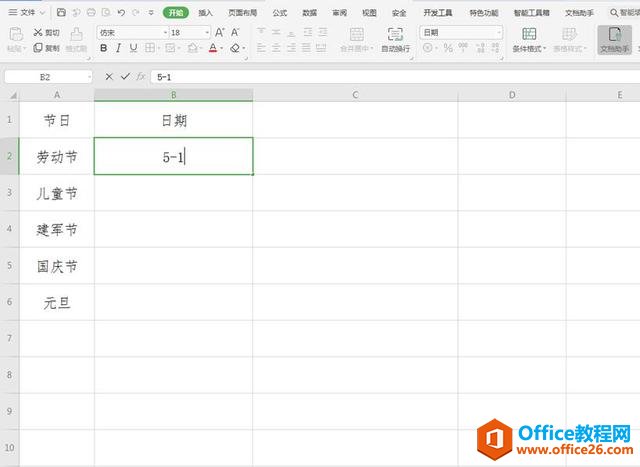640x467 pixels.
Task: Click the borders grid icon
Action: 150,48
